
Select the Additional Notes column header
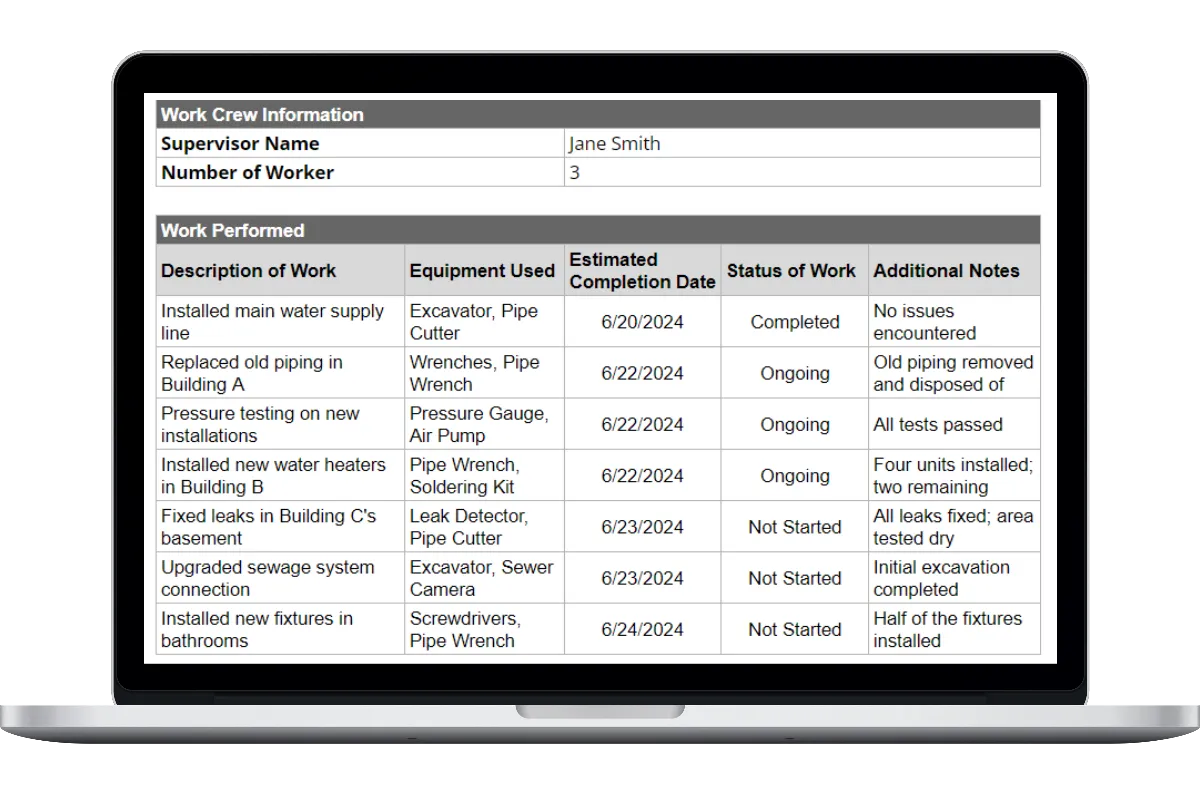tap(946, 271)
